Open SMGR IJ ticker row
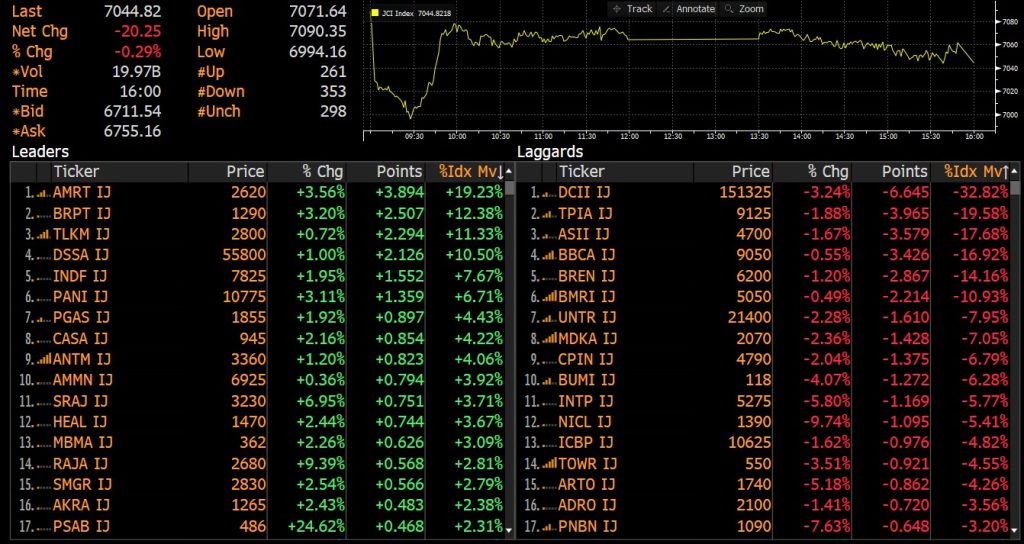The width and height of the screenshot is (1024, 544). click(82, 485)
